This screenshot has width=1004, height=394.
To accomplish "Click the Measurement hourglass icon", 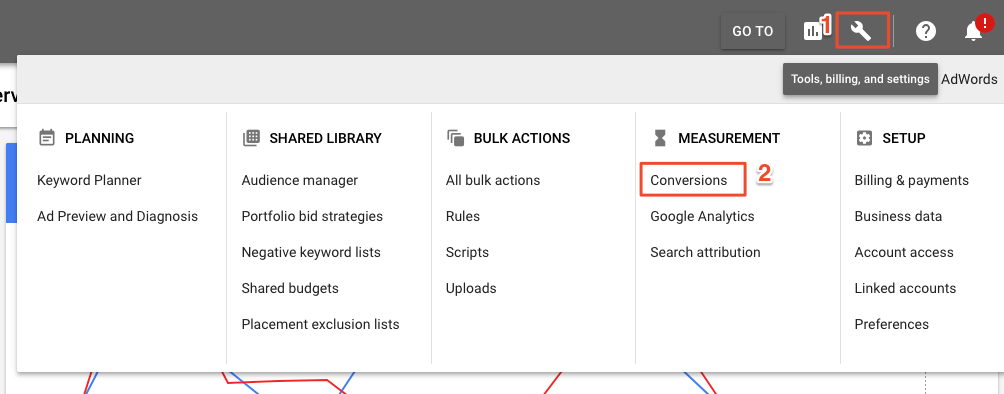I will [660, 138].
